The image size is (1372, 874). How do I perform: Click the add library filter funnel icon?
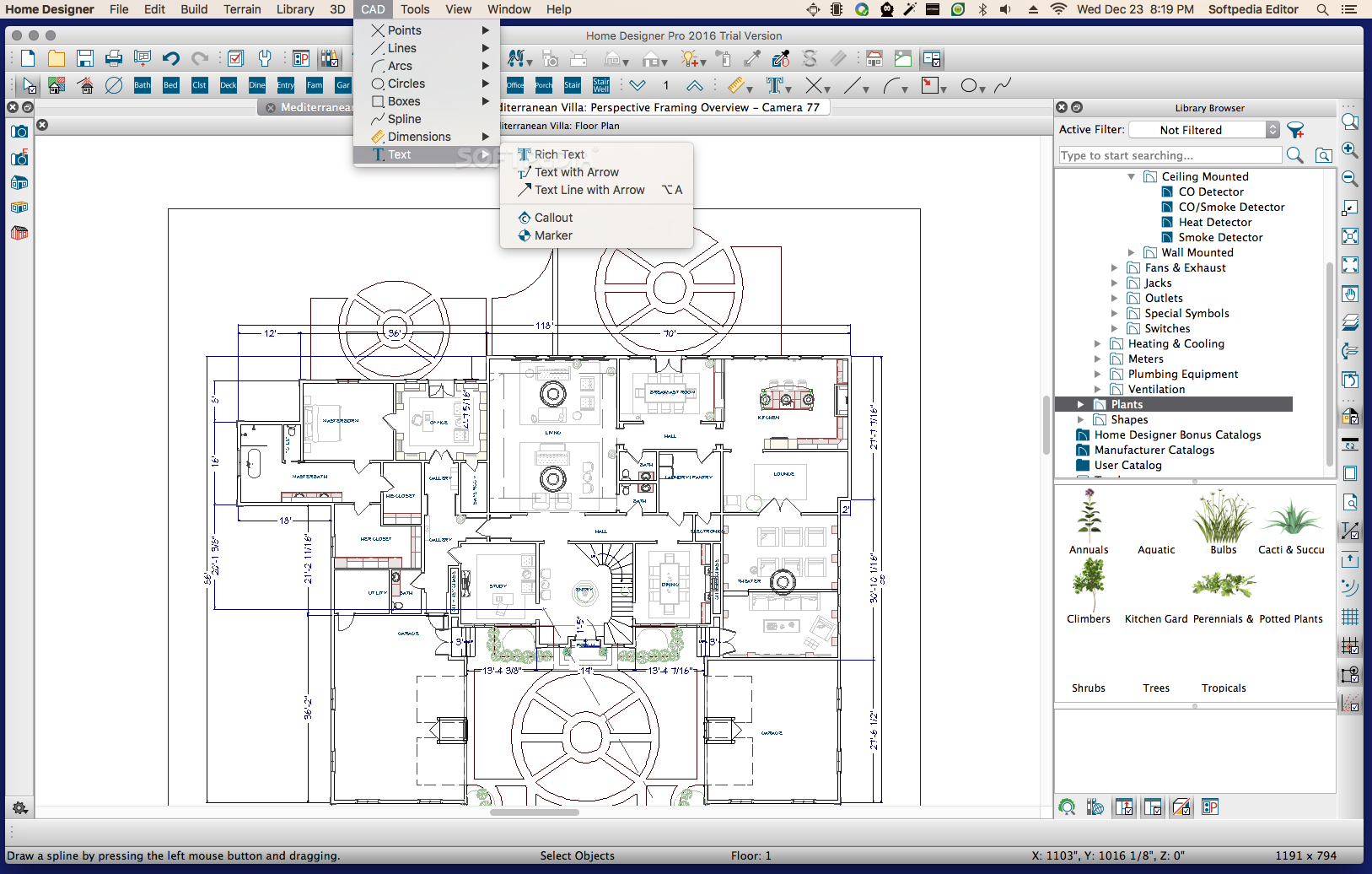pos(1296,130)
